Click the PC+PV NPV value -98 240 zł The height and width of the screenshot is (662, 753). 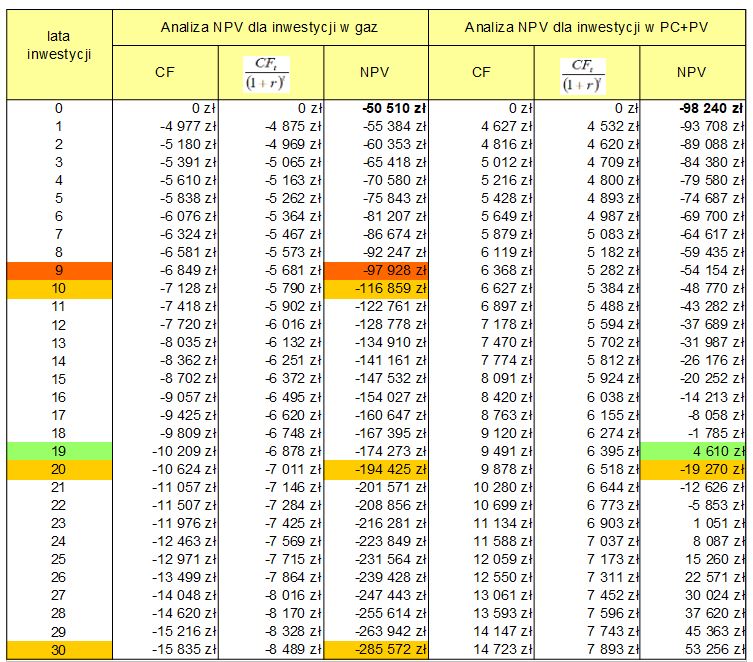click(711, 108)
